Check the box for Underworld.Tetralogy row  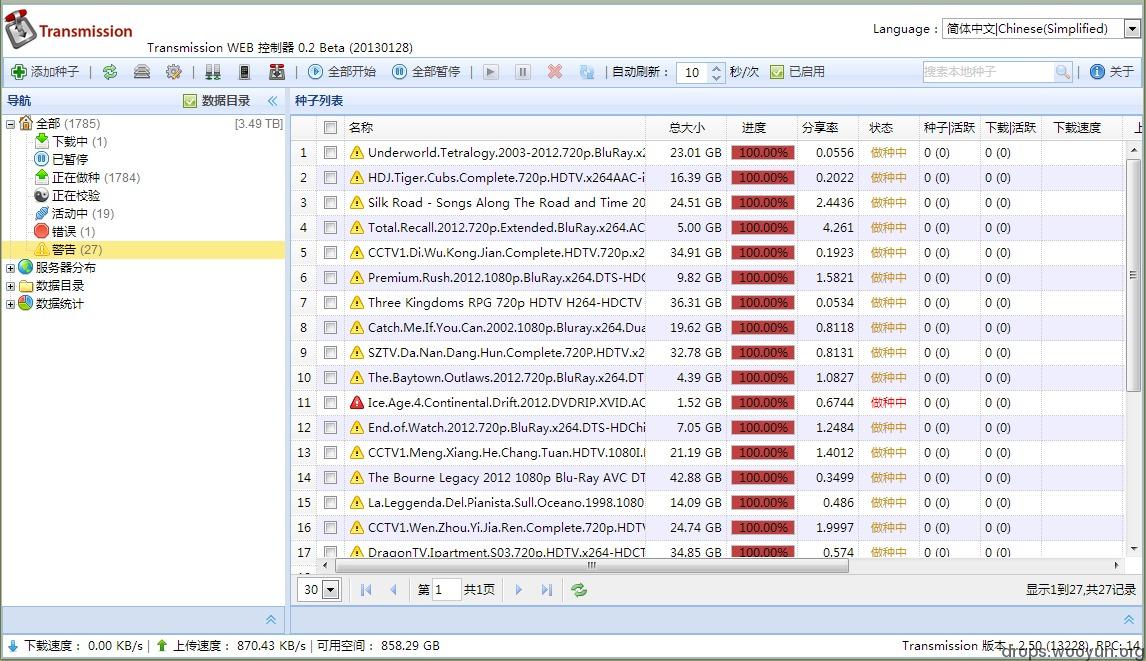[x=330, y=153]
